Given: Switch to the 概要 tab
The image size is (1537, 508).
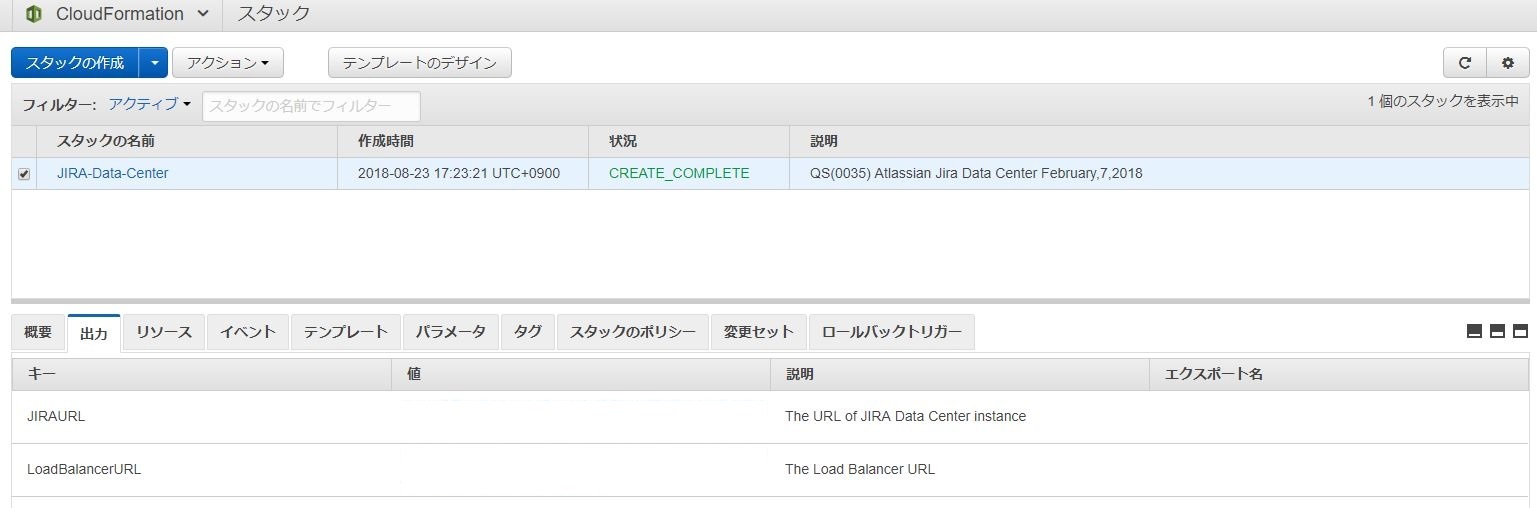Looking at the screenshot, I should click(38, 332).
